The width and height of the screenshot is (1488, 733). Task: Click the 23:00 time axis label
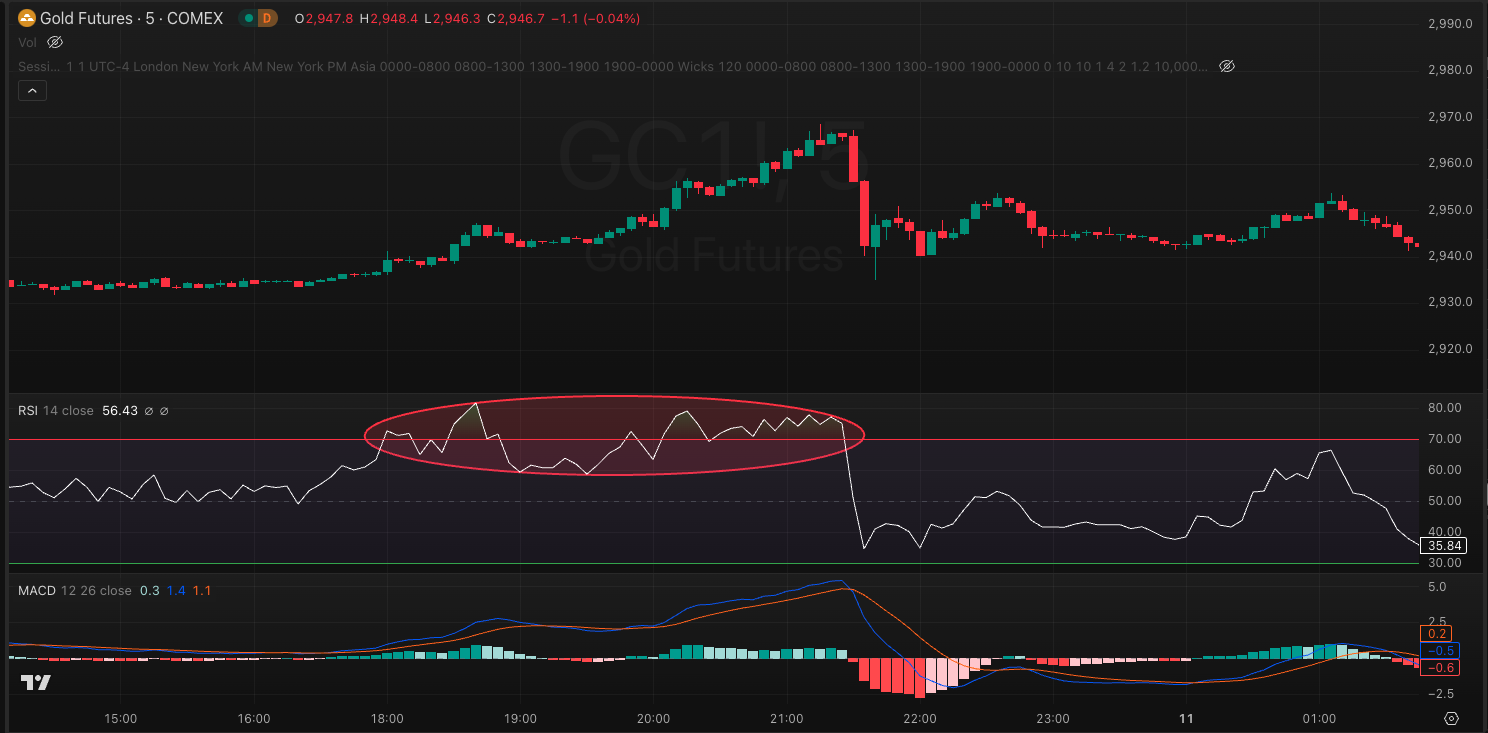coord(1053,719)
